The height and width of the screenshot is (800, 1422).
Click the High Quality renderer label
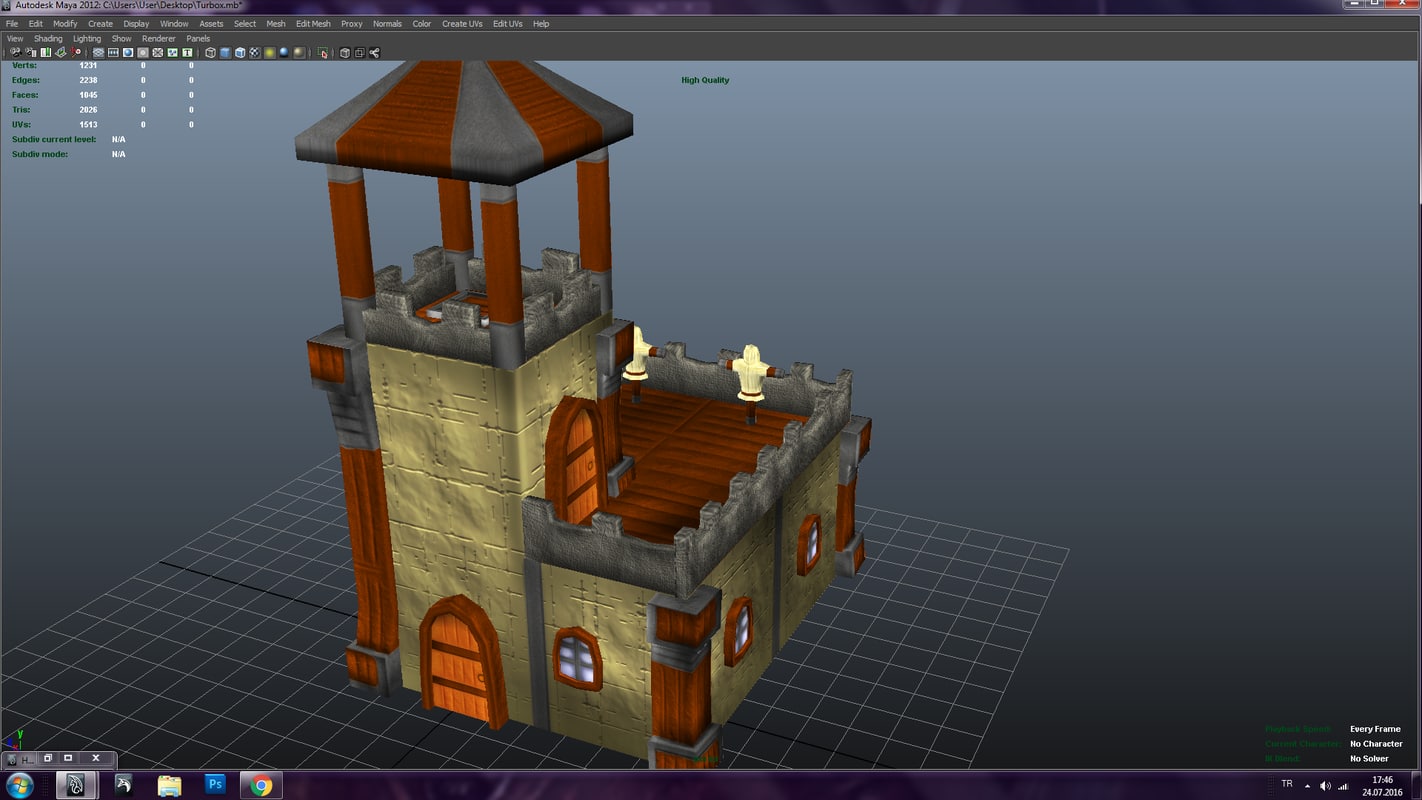[705, 79]
